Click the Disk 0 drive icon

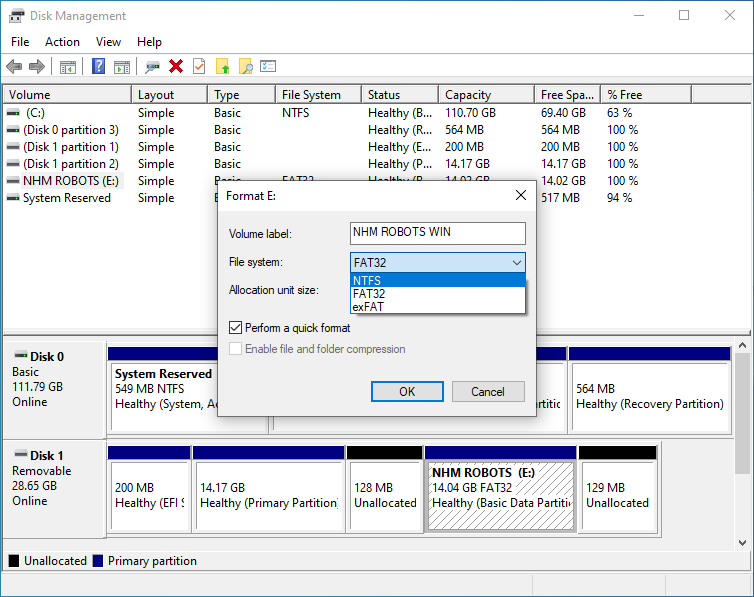21,356
